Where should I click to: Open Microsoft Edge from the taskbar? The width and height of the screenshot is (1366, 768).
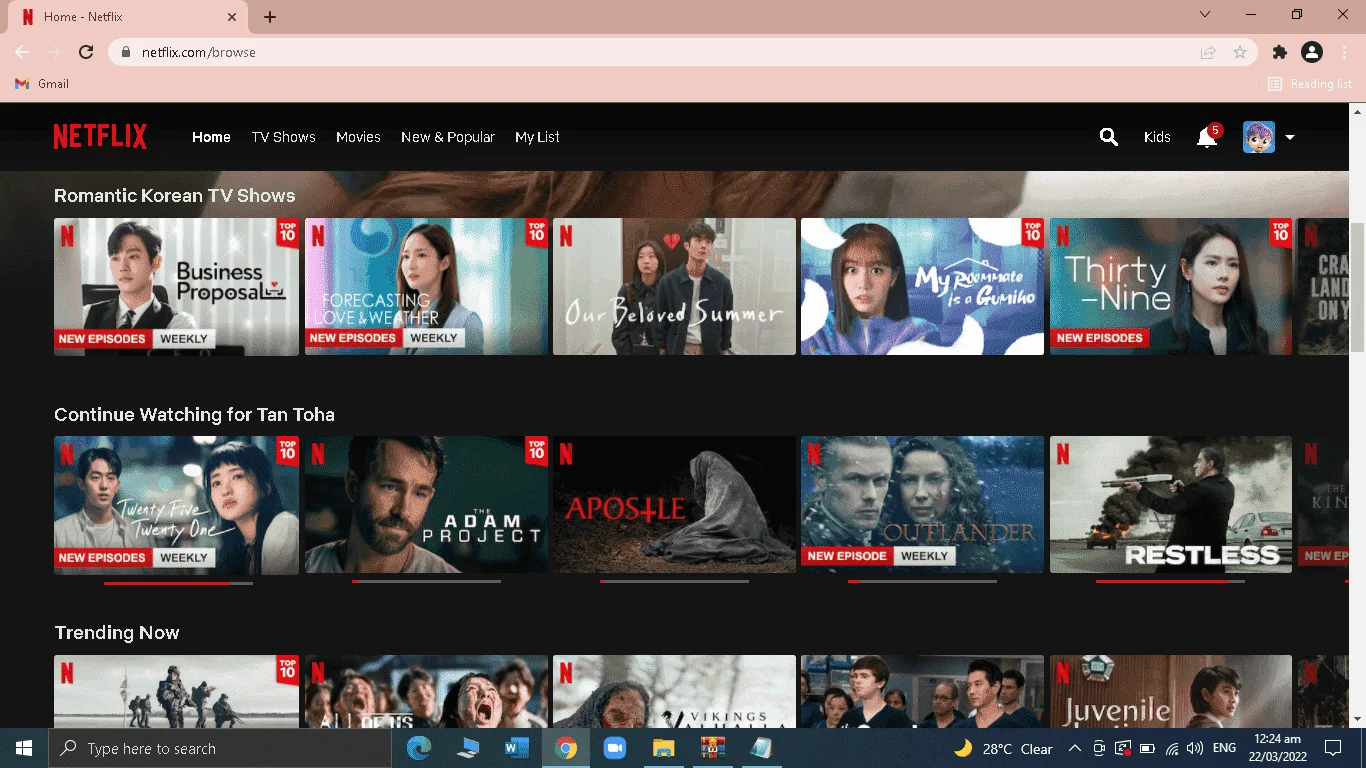click(419, 748)
